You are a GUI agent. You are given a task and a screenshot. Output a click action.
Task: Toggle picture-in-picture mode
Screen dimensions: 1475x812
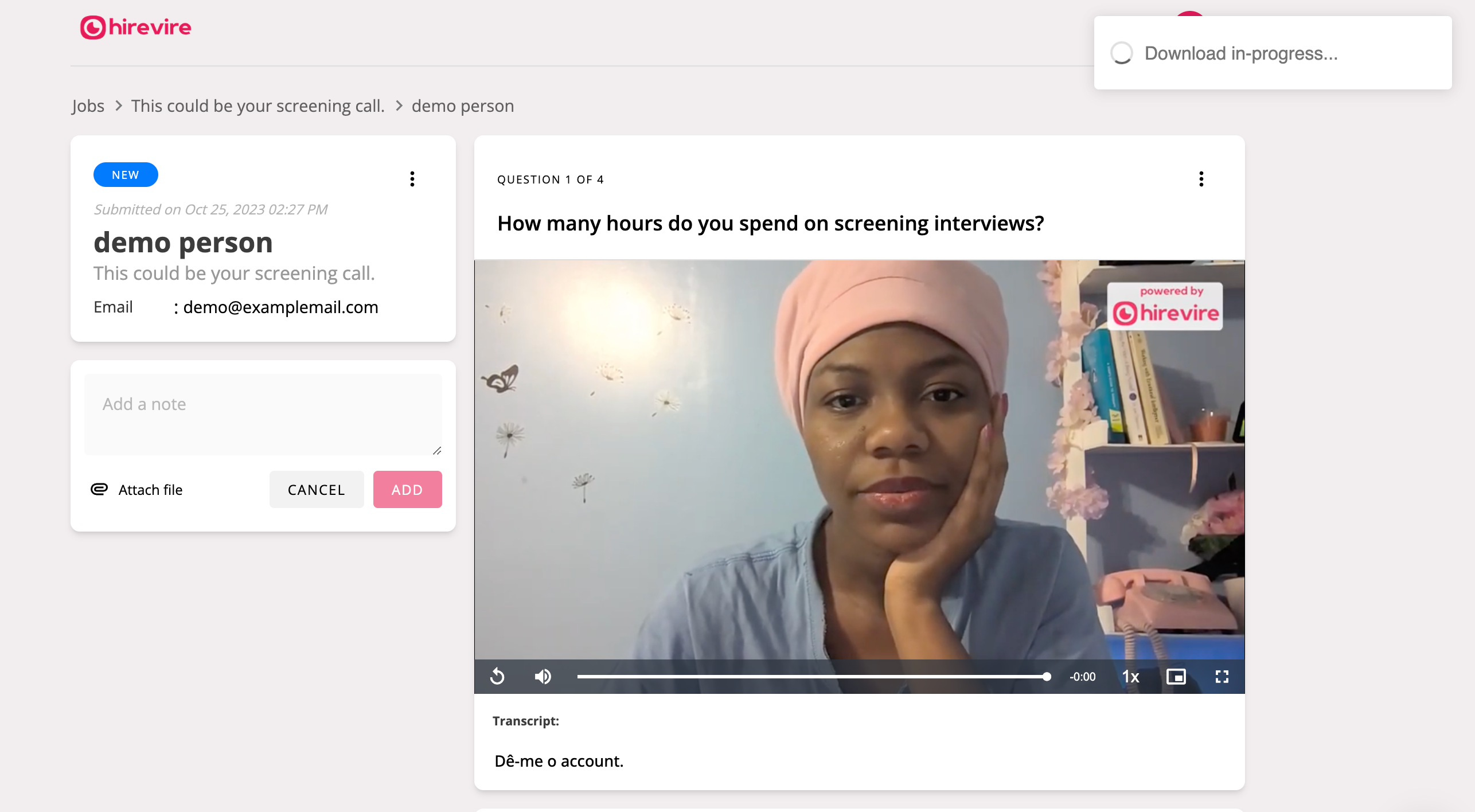click(x=1176, y=677)
